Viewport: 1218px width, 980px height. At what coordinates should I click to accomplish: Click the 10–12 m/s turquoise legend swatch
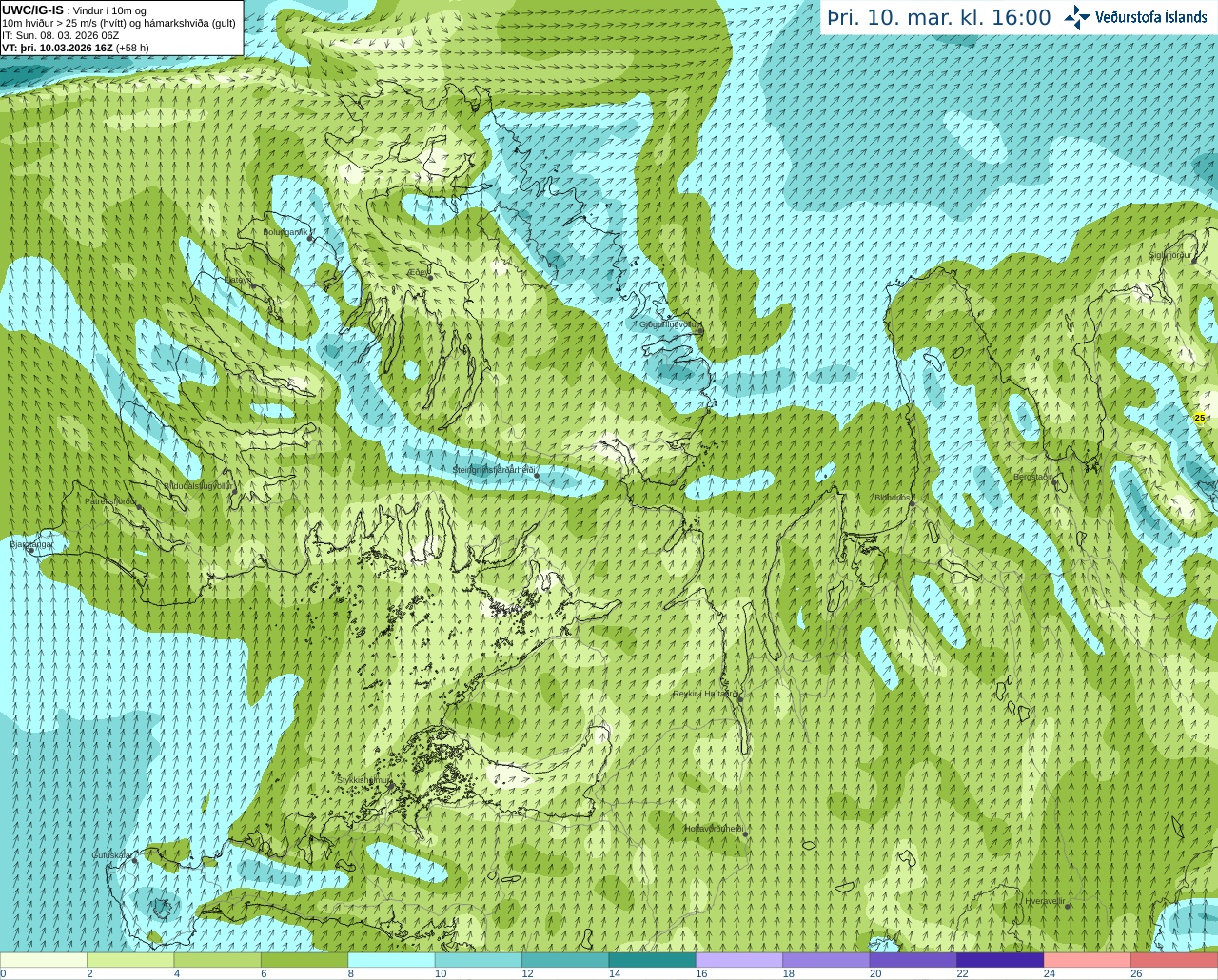coord(479,960)
